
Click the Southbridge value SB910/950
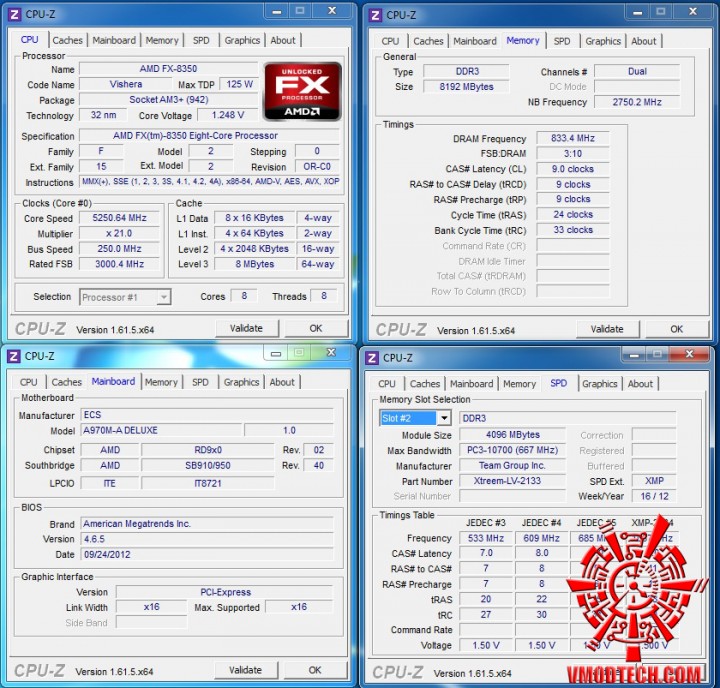pos(208,465)
